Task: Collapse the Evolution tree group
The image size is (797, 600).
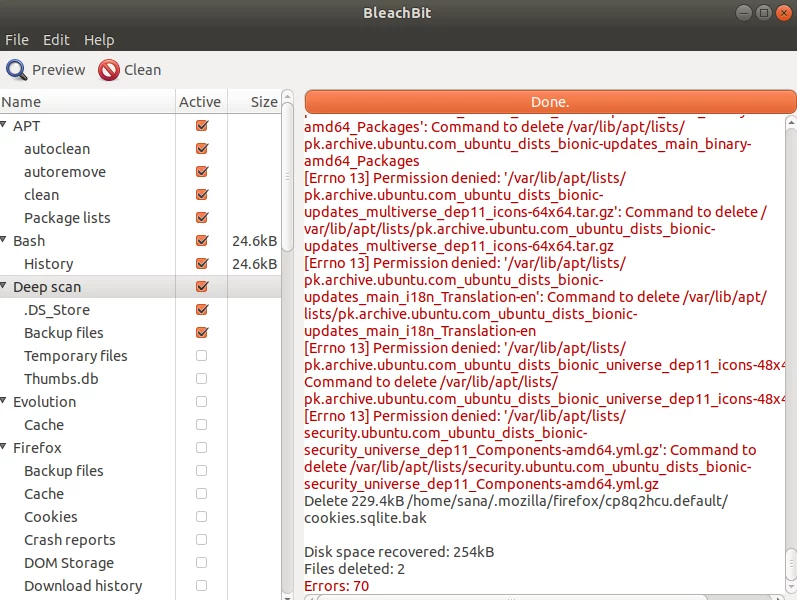Action: (x=4, y=401)
